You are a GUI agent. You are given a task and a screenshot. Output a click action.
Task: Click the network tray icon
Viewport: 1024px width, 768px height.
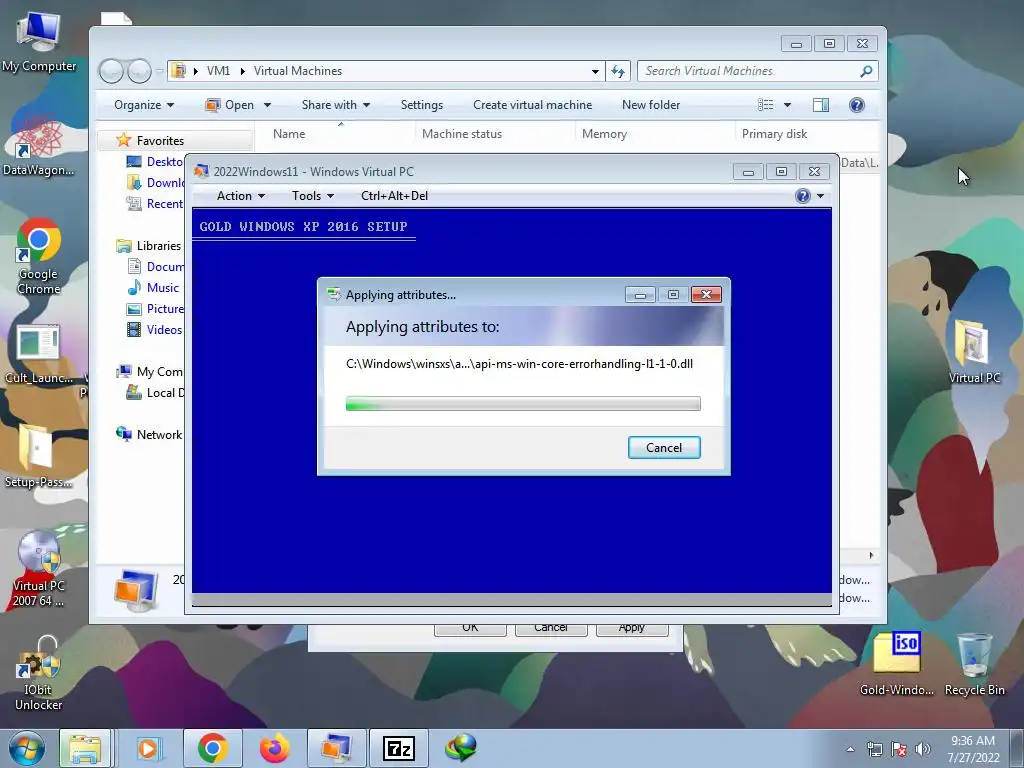click(x=874, y=749)
